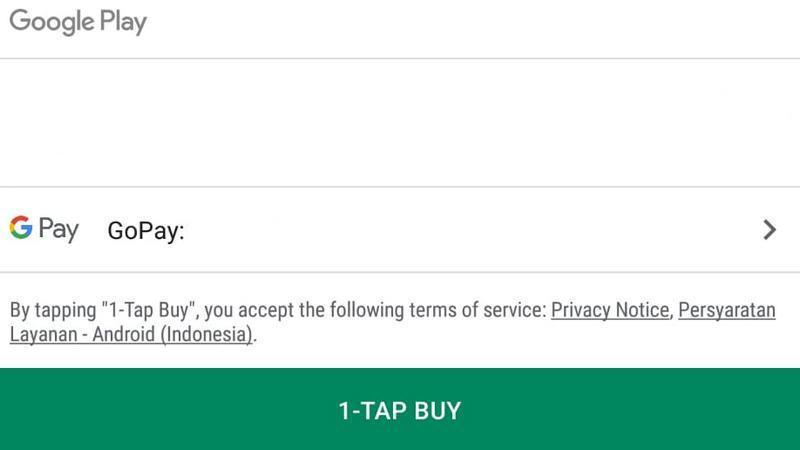This screenshot has width=800, height=450.
Task: Open the GoPay payment method row
Action: [400, 230]
